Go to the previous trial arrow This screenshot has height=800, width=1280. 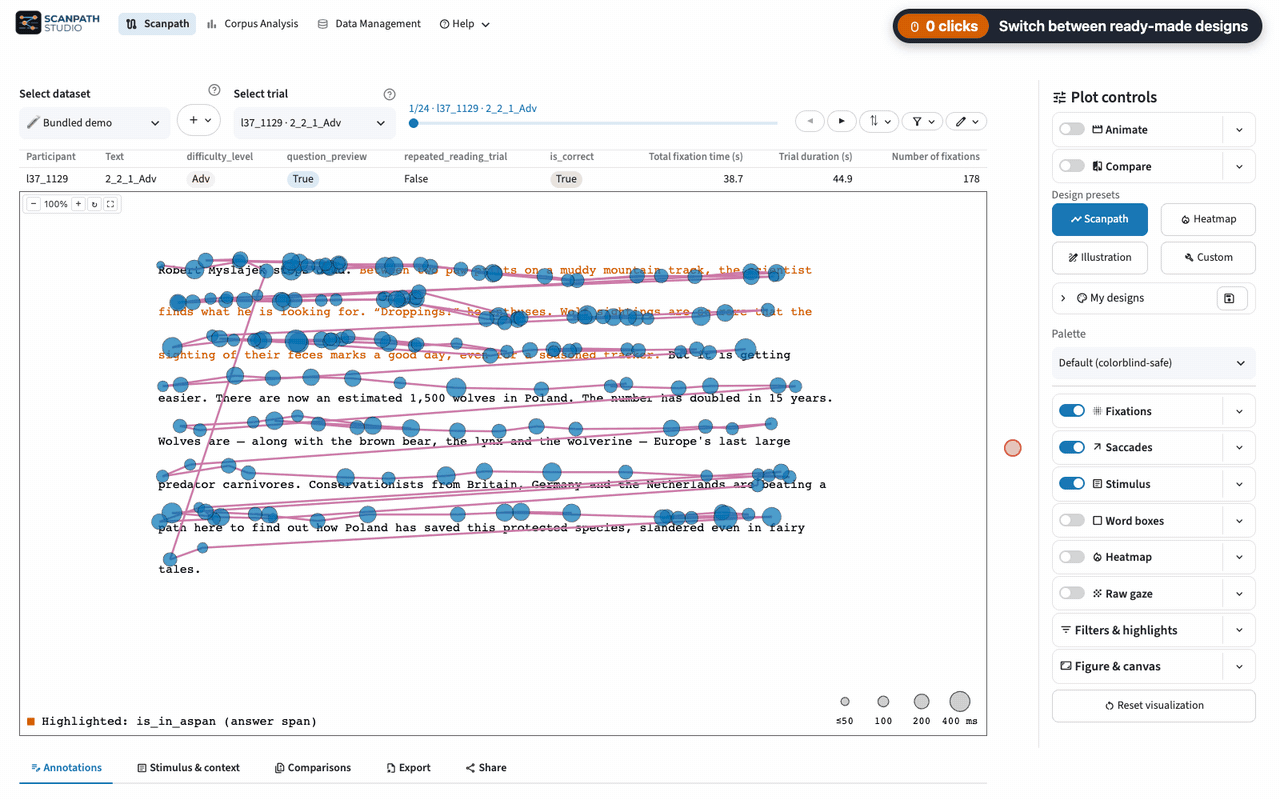[810, 121]
